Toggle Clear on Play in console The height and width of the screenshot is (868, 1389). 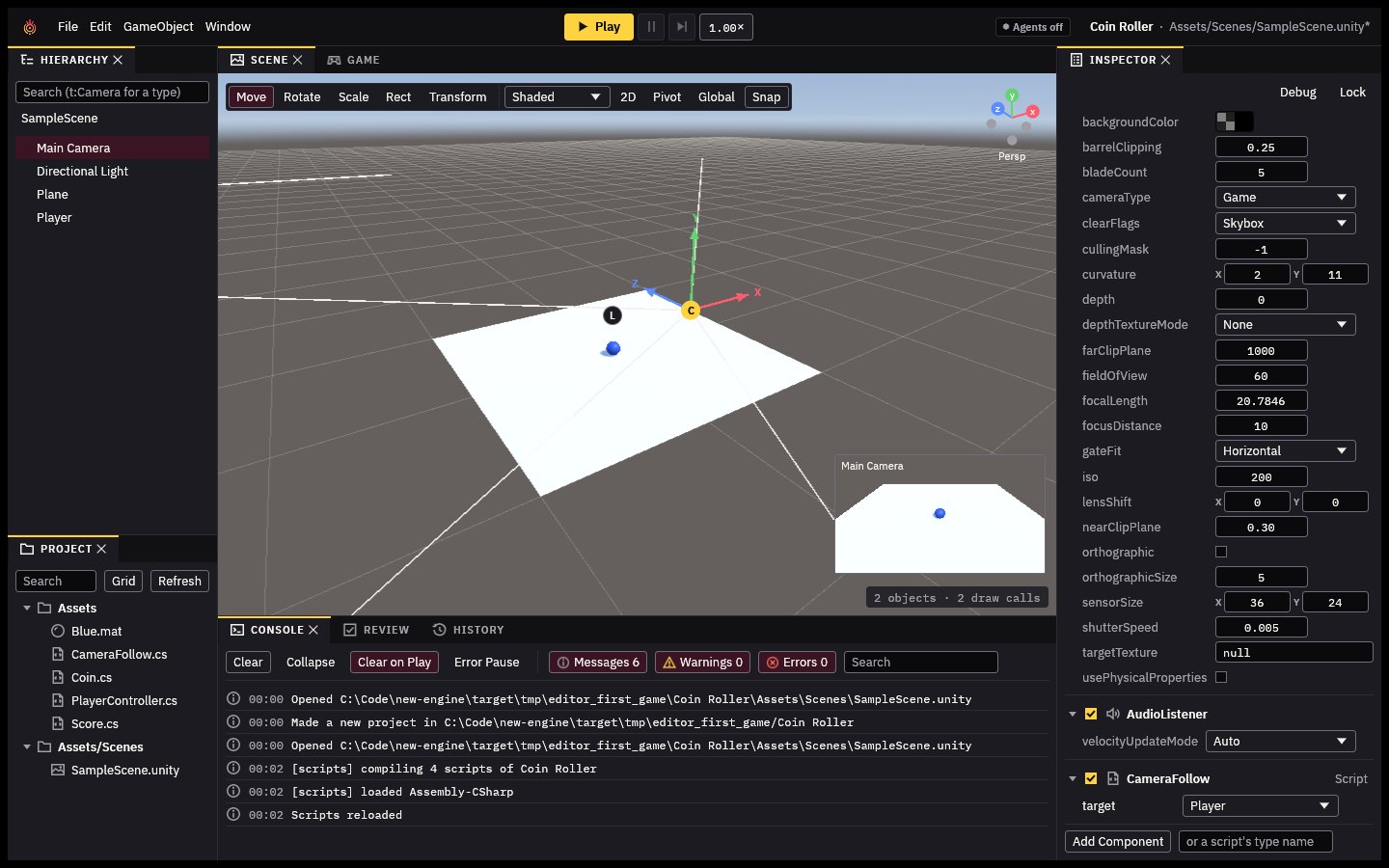pos(395,663)
